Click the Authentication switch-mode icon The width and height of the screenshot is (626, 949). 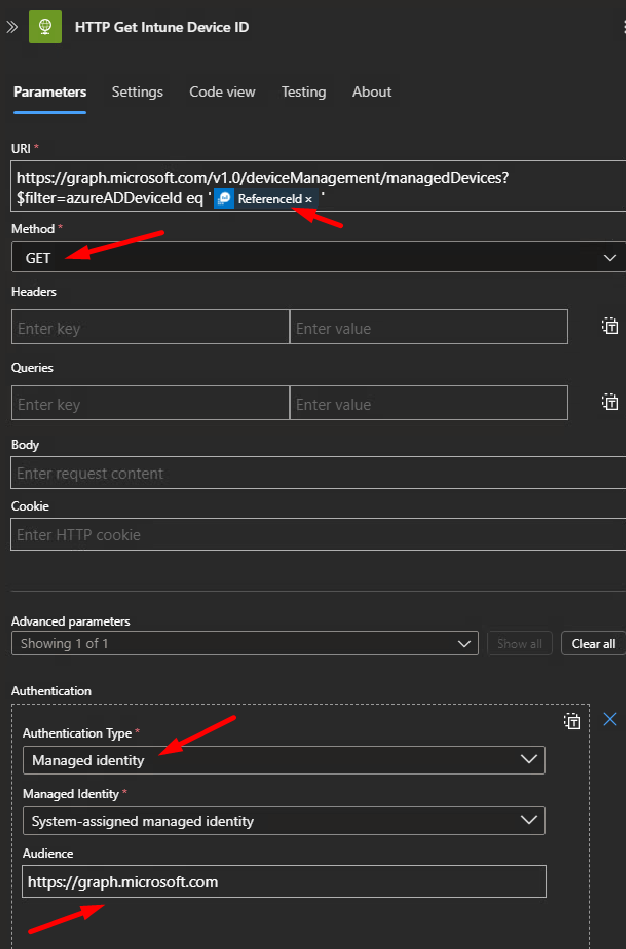coord(571,721)
